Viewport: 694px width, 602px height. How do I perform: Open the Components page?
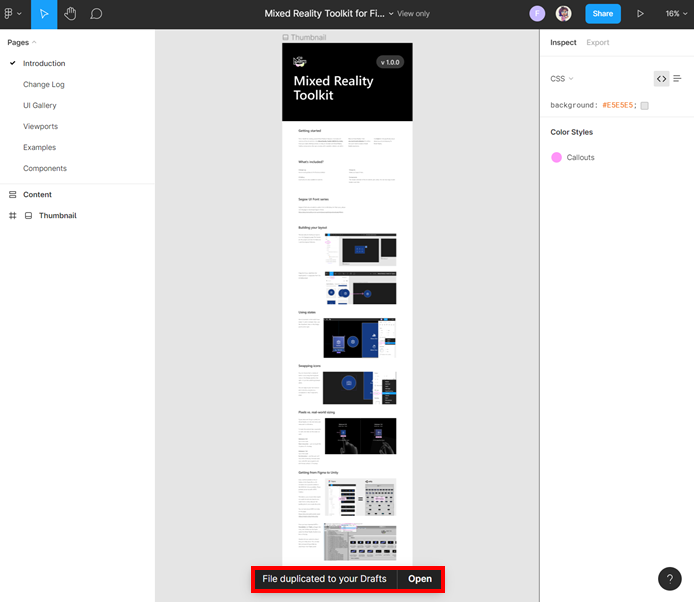(45, 168)
